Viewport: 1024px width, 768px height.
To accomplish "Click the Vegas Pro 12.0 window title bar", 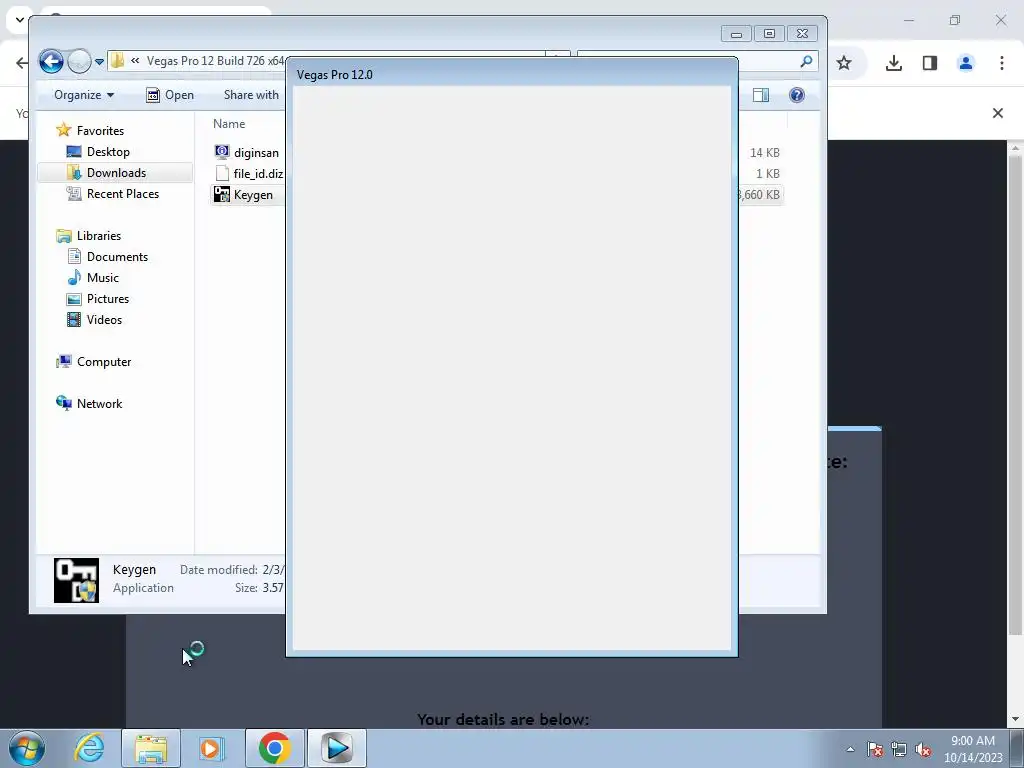I will pyautogui.click(x=511, y=74).
